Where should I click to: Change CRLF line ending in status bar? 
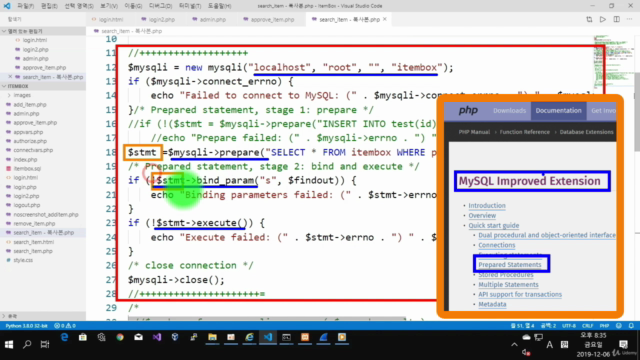[x=587, y=326]
